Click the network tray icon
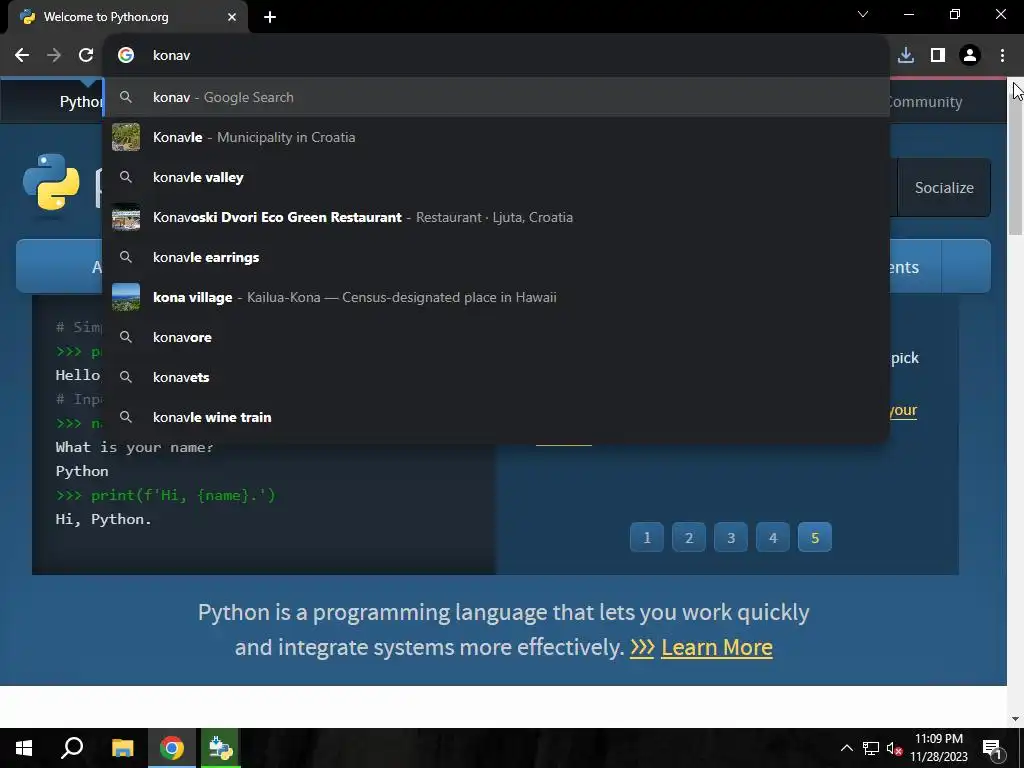1024x768 pixels. [871, 748]
